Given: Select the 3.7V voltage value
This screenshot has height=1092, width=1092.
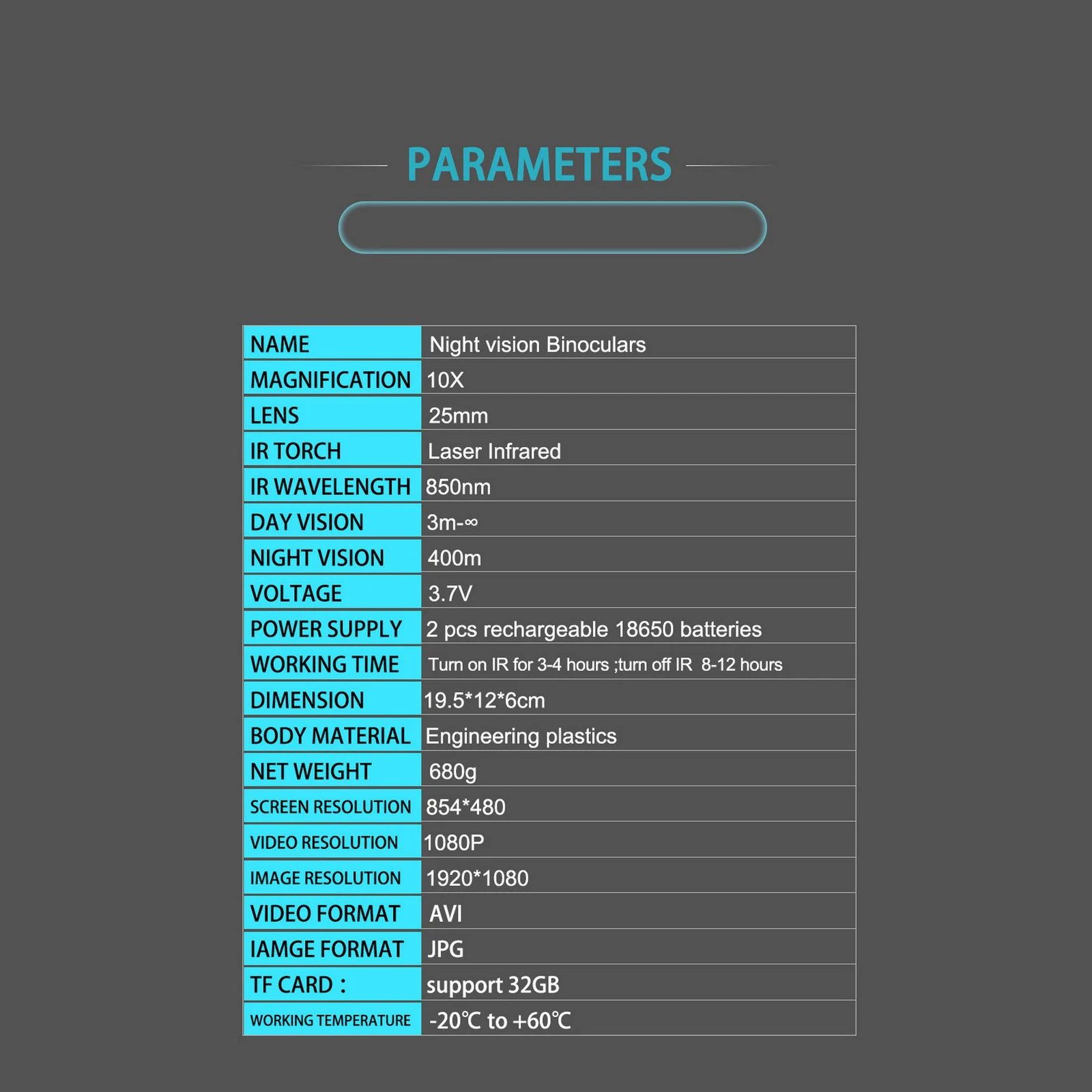Looking at the screenshot, I should (450, 593).
